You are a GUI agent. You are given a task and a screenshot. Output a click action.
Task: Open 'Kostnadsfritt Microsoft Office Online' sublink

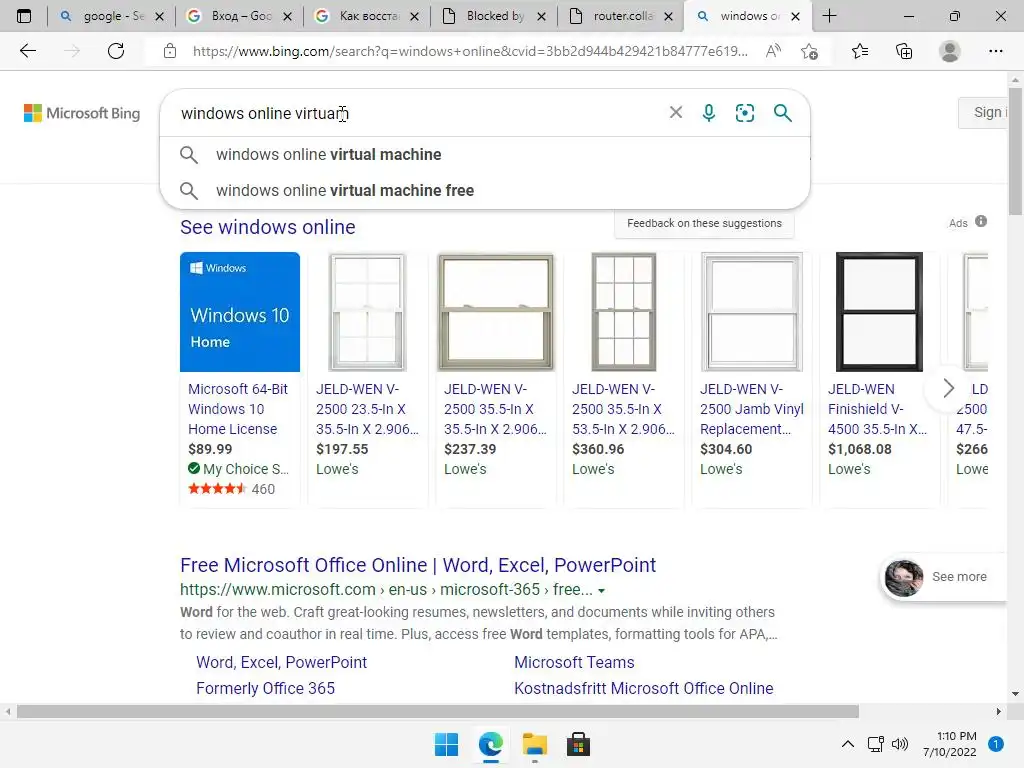tap(643, 688)
